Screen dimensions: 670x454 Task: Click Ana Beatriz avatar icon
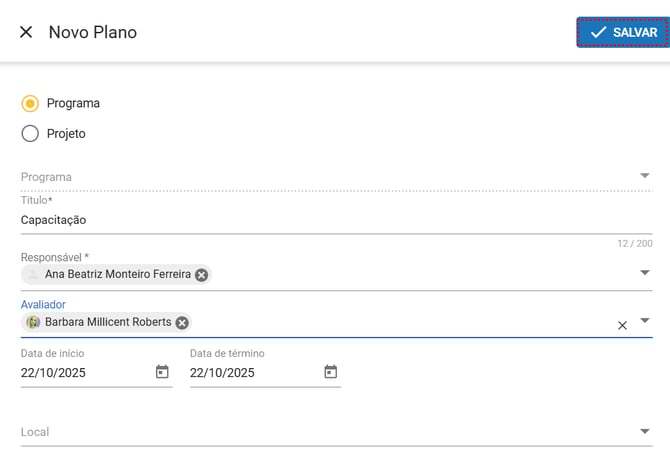tap(33, 275)
